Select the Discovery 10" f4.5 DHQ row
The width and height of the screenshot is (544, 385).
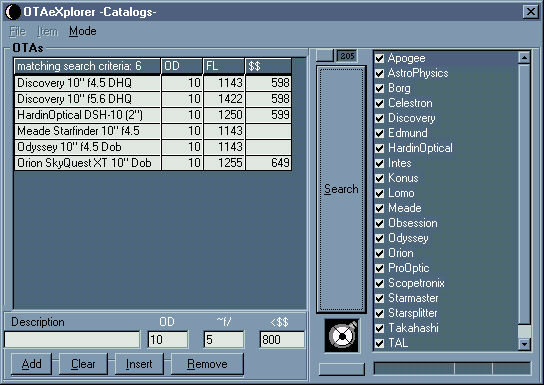point(153,83)
